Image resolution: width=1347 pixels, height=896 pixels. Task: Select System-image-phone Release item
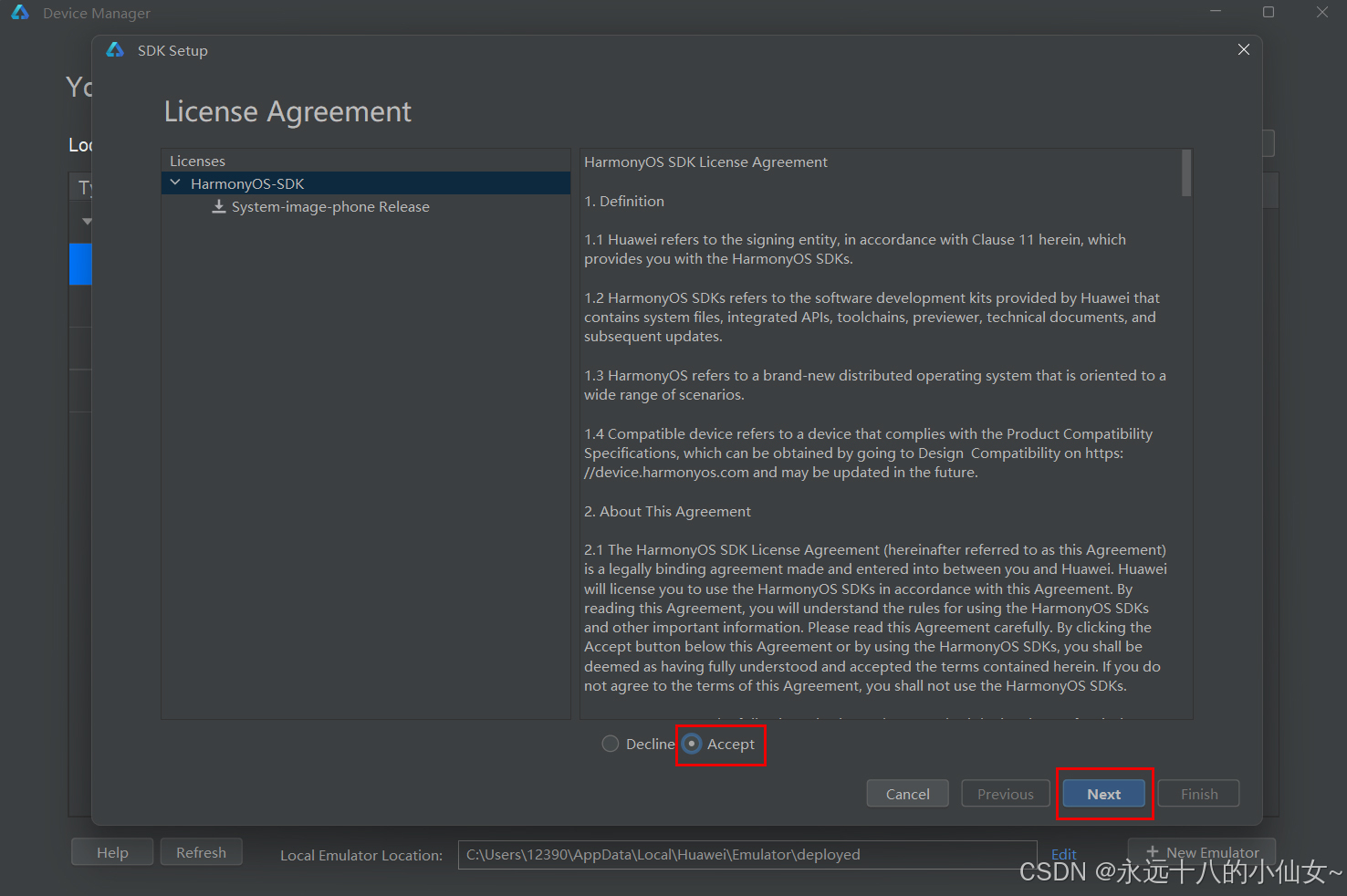(330, 207)
